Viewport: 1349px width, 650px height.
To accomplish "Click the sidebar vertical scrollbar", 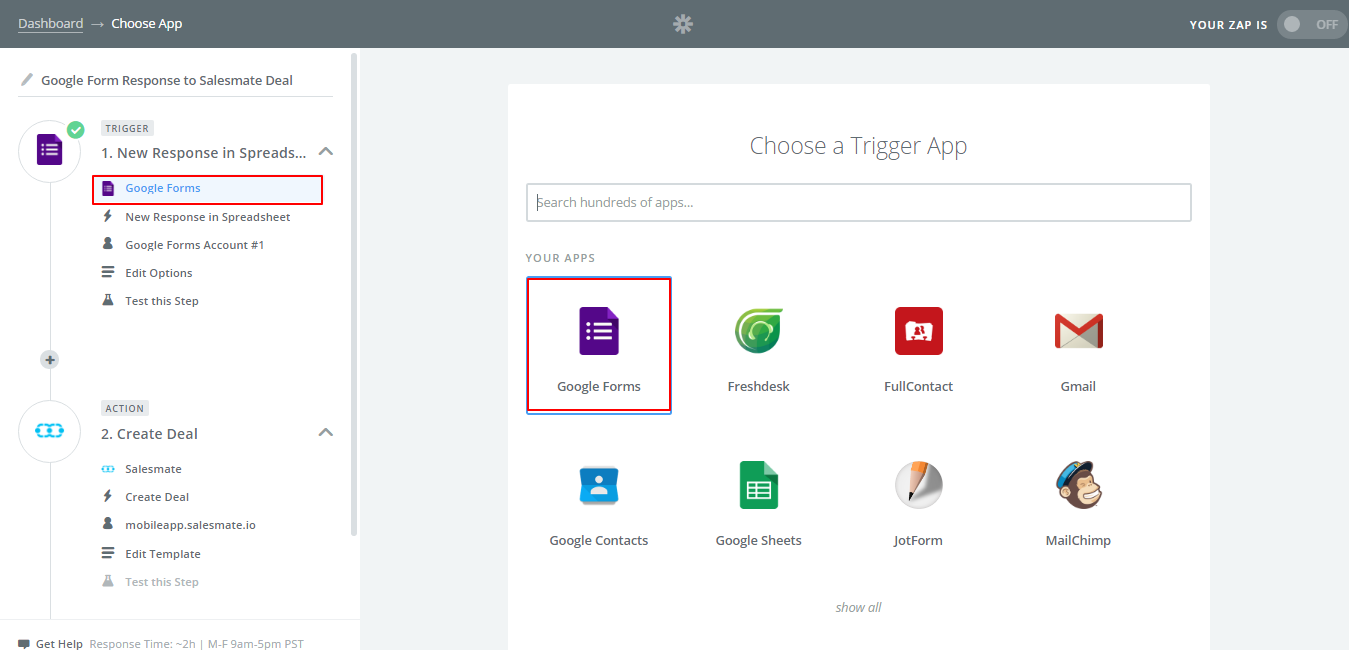I will click(354, 295).
